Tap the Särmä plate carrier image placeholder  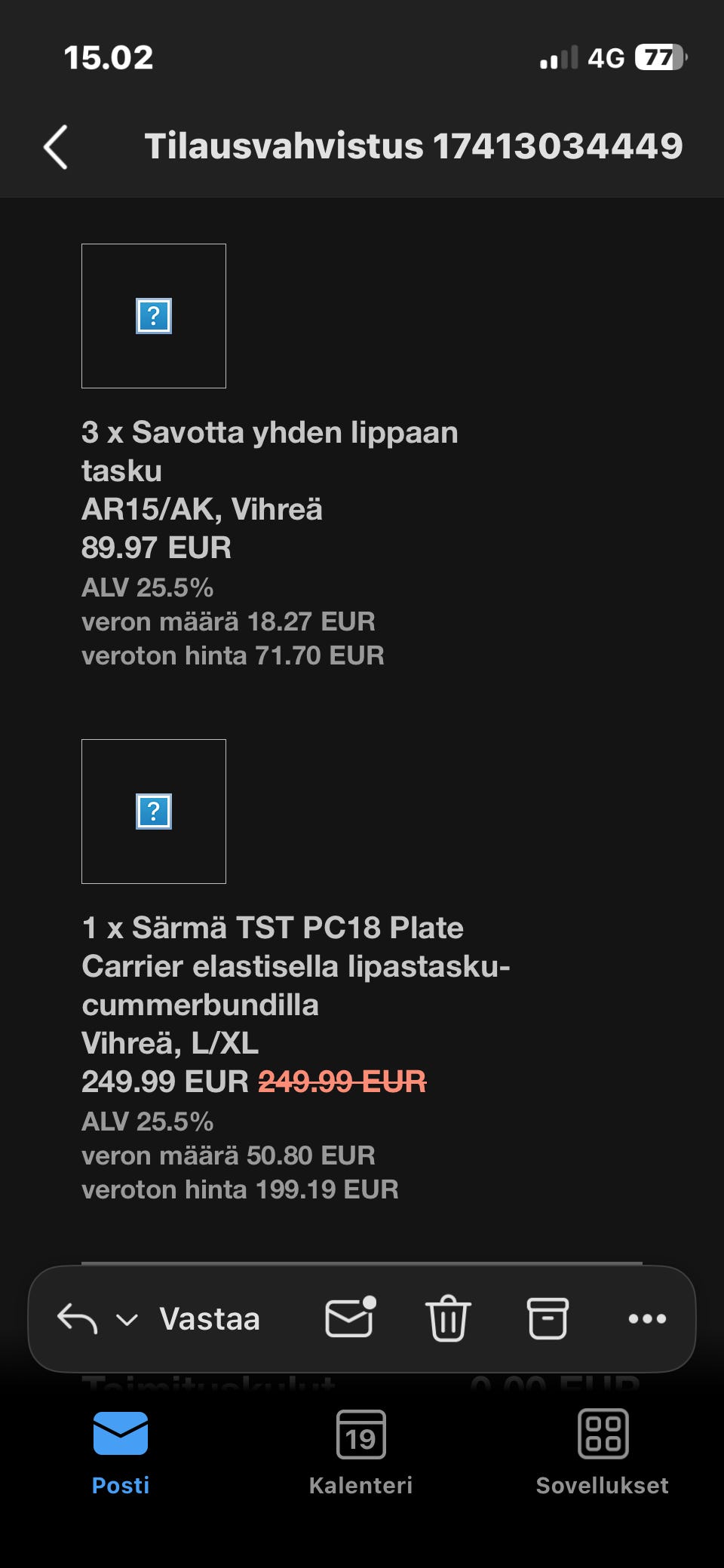tap(154, 812)
